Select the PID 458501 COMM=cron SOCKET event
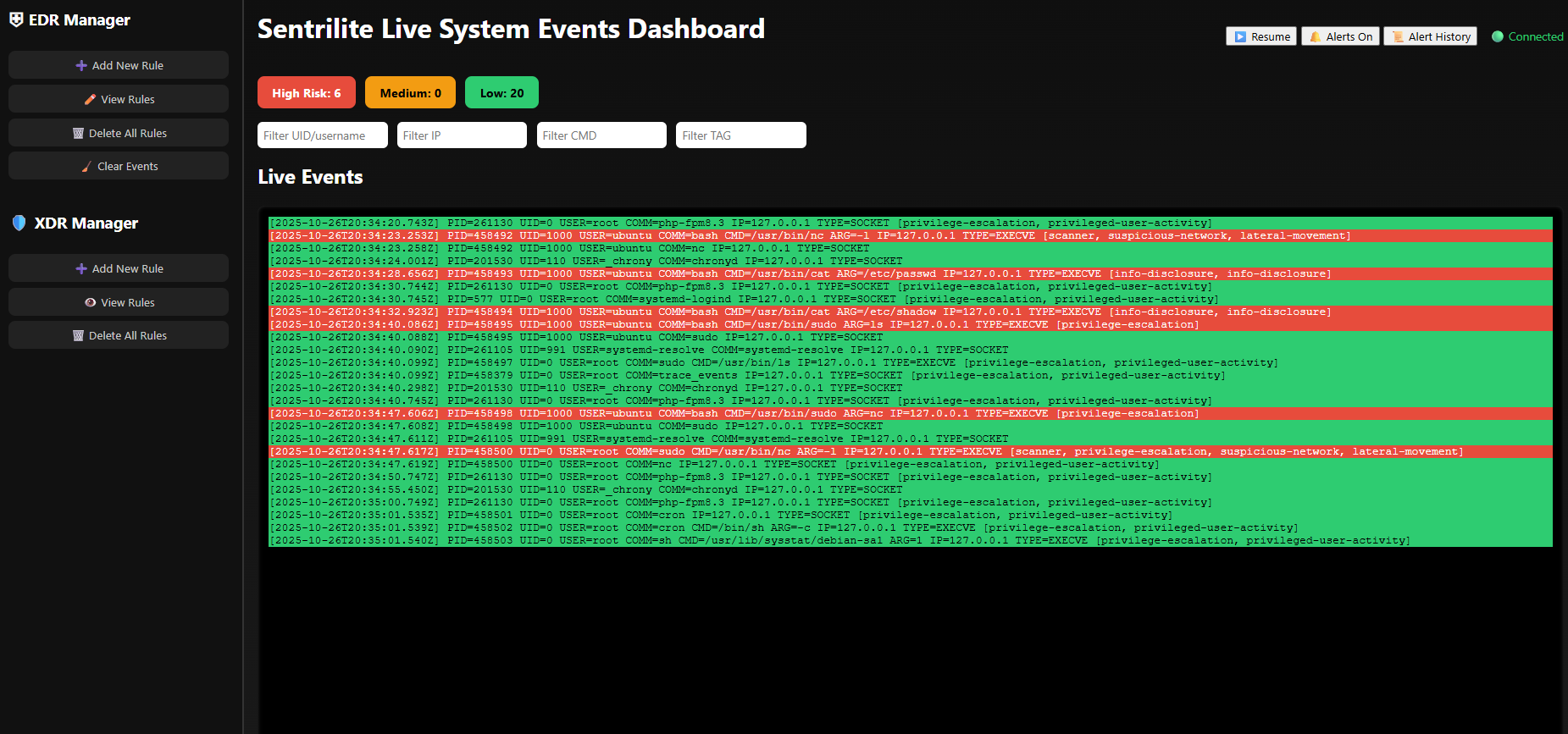 coord(911,516)
